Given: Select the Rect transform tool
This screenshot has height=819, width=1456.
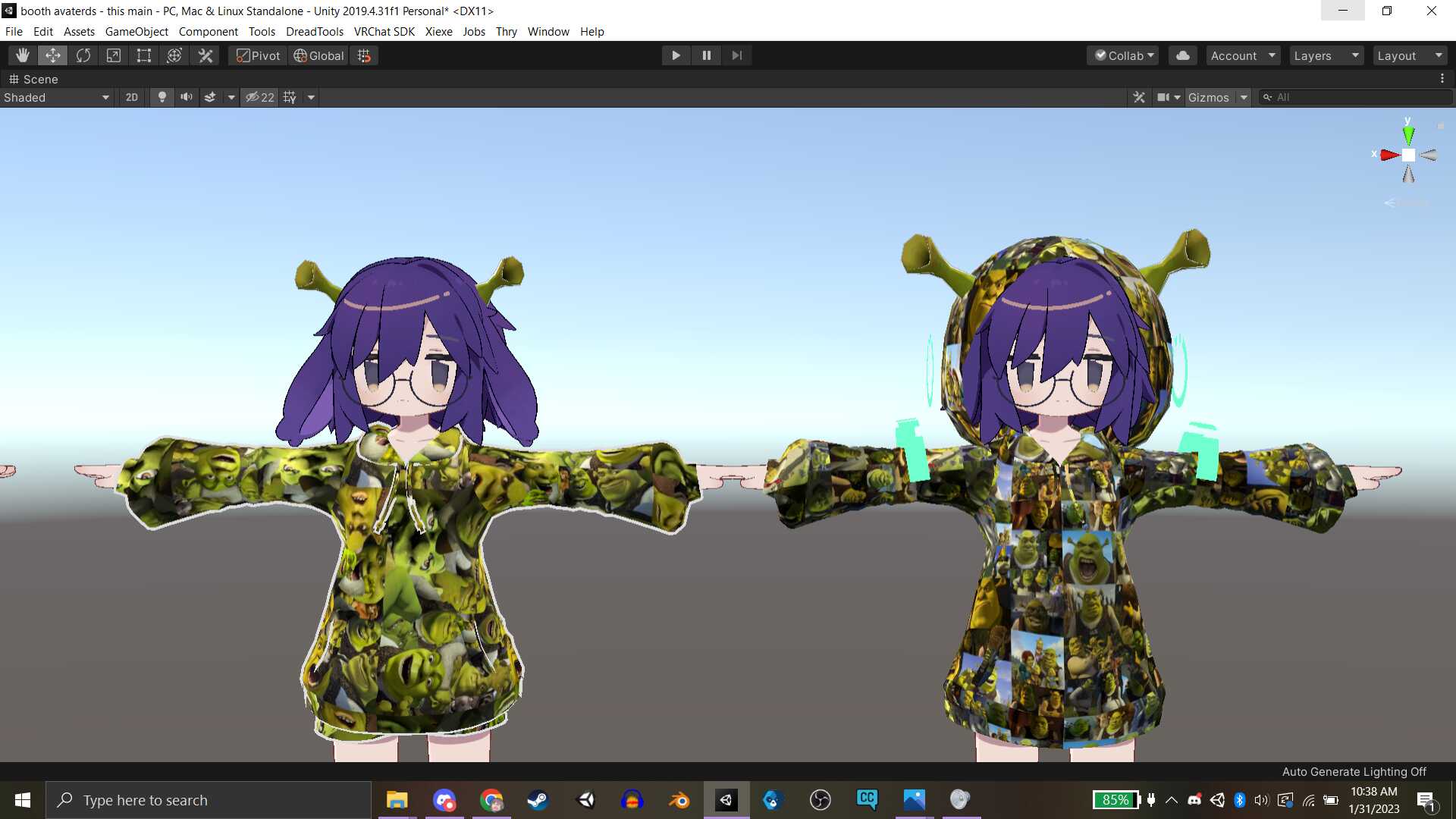Looking at the screenshot, I should point(144,55).
